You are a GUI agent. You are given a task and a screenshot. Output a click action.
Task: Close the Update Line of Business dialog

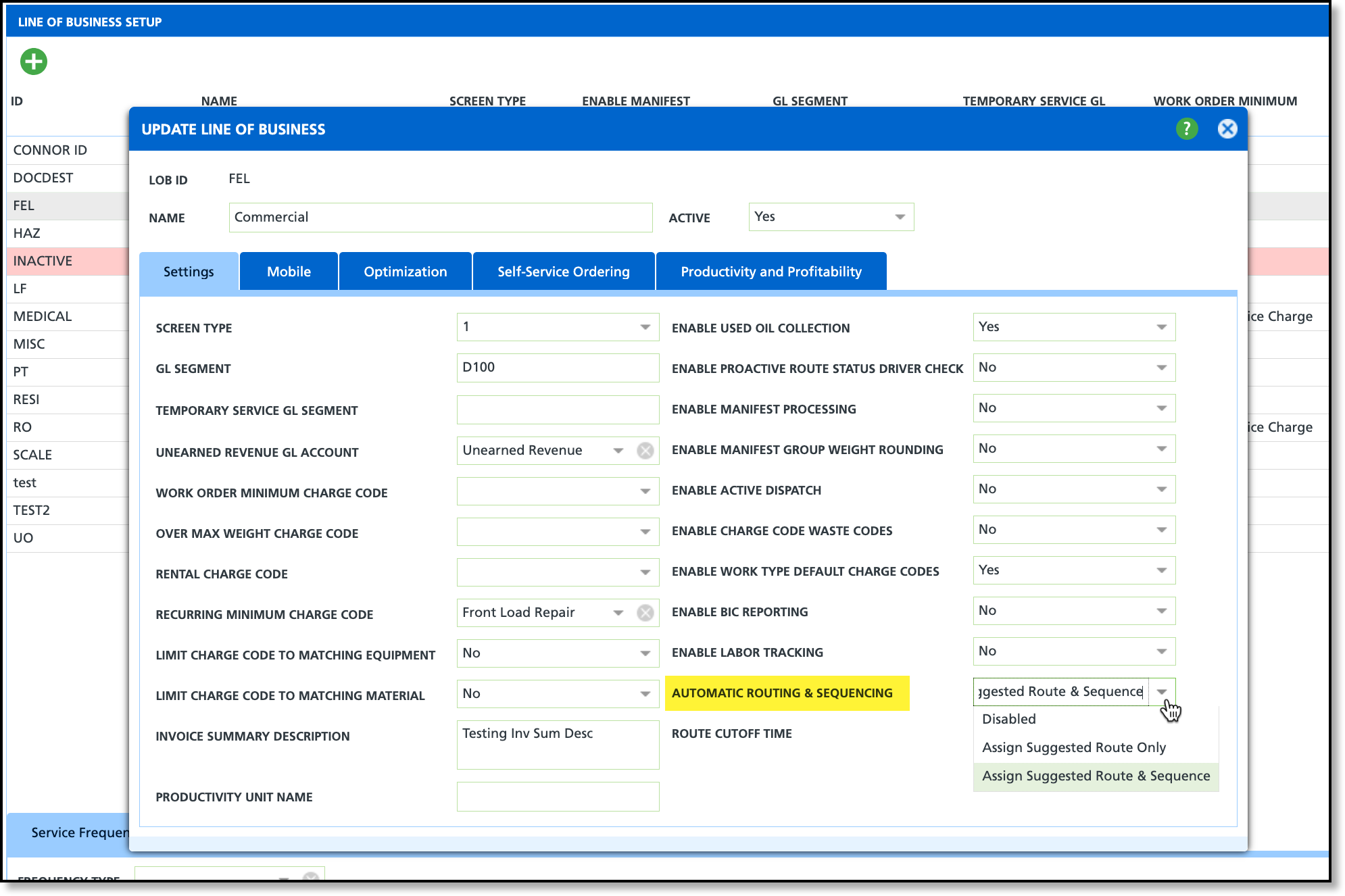point(1227,128)
